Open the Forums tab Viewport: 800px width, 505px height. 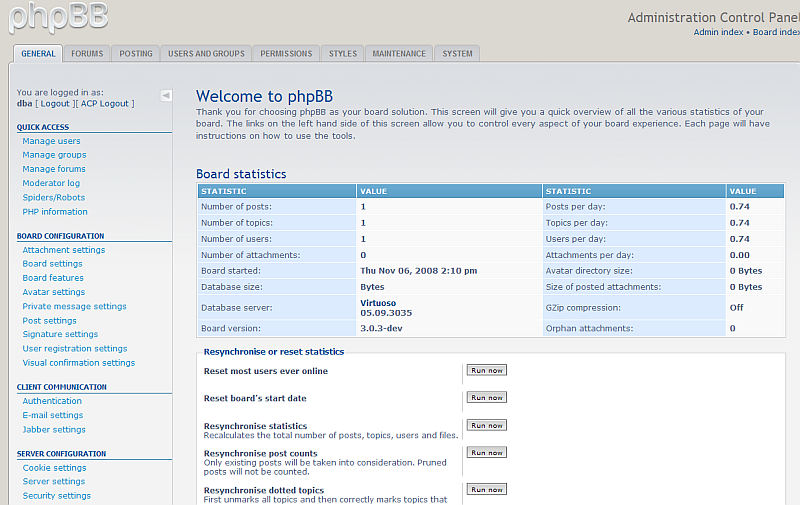[87, 54]
